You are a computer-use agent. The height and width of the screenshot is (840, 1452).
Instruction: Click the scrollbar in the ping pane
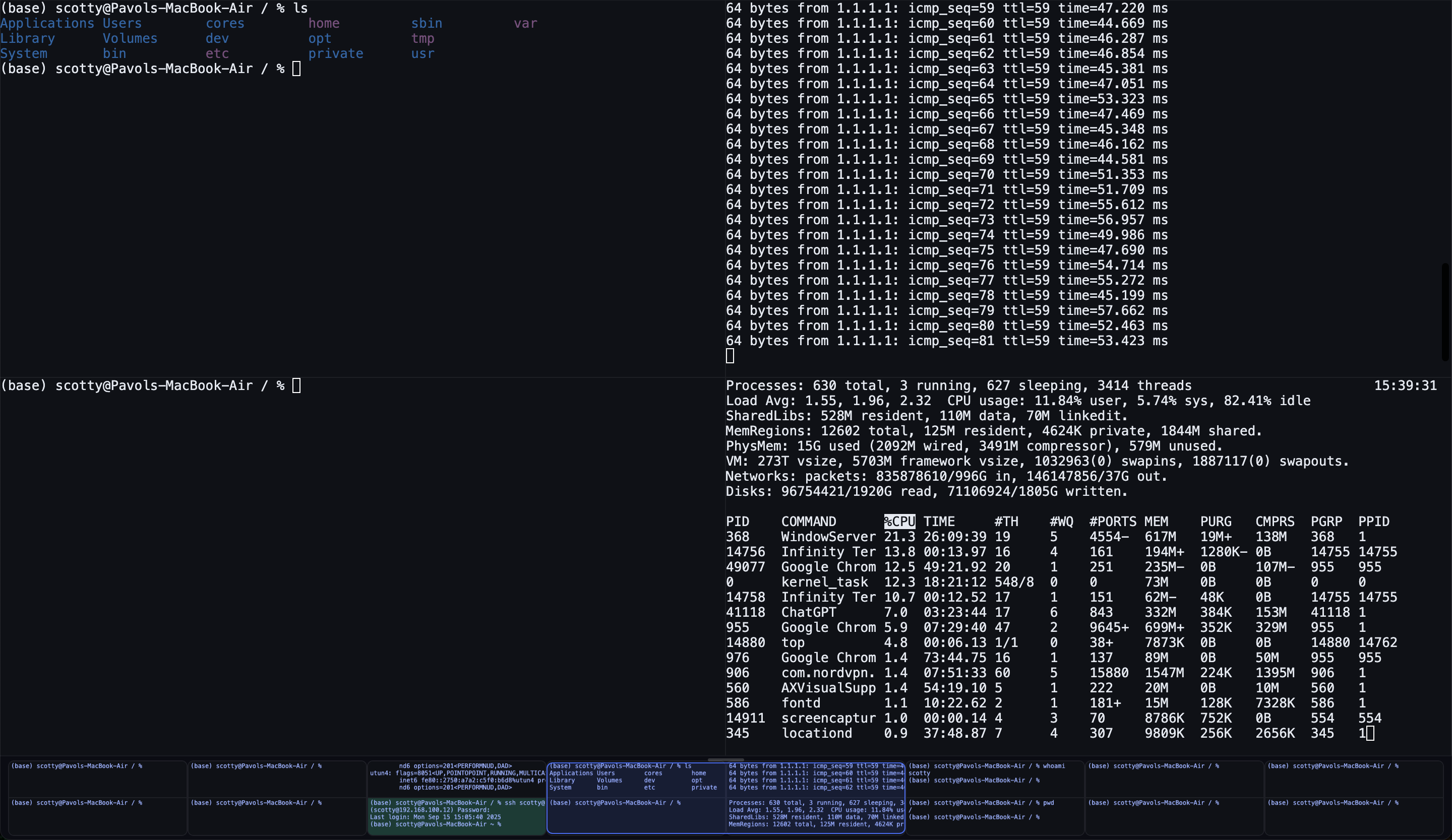[x=1444, y=311]
